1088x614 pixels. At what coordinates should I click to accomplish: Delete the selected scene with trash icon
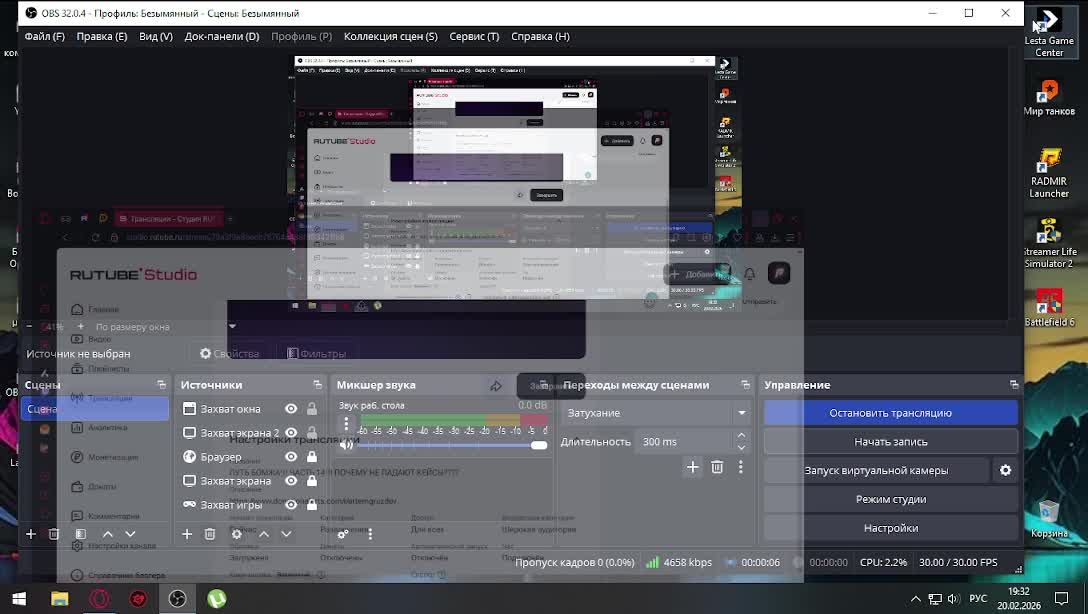coord(54,534)
